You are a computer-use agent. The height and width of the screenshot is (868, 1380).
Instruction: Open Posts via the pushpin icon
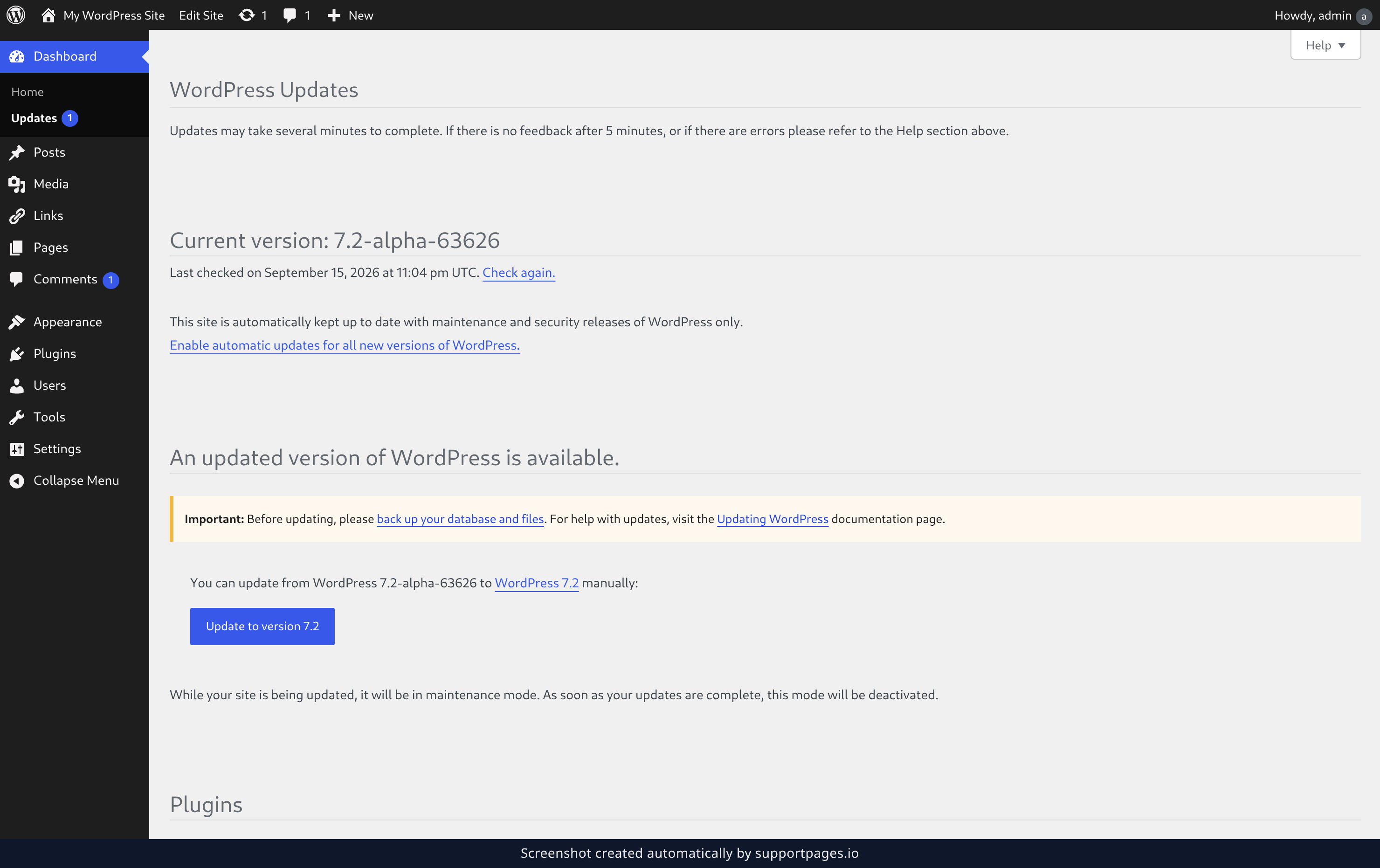click(x=17, y=152)
